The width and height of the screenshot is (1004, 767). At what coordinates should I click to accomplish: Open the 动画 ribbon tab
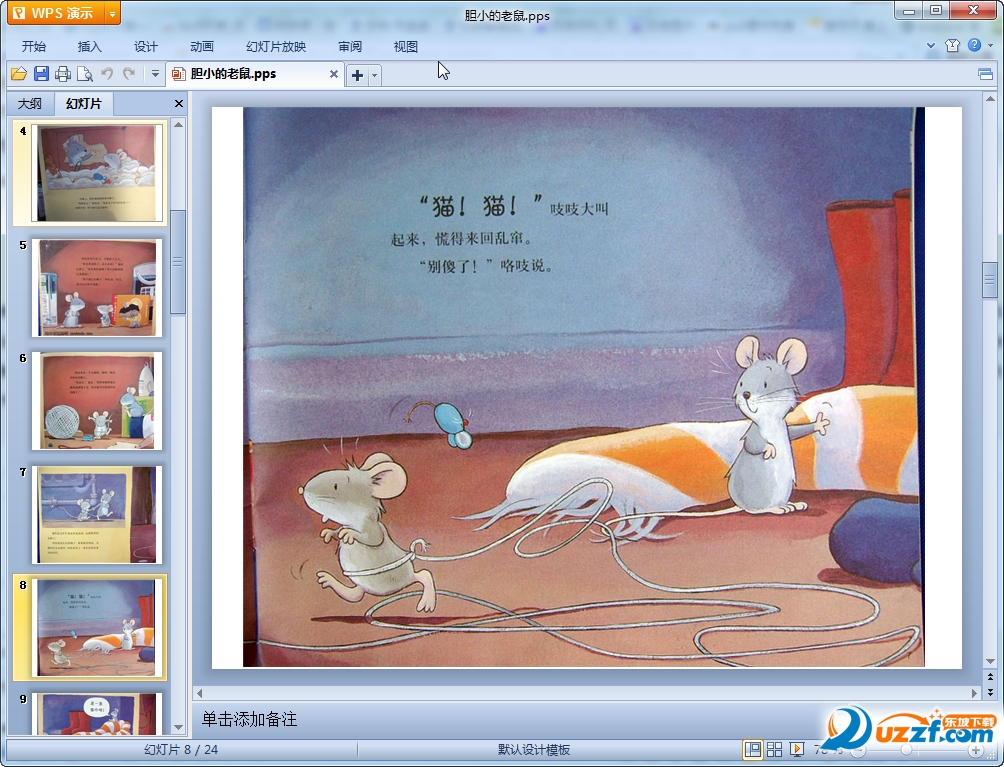(202, 47)
